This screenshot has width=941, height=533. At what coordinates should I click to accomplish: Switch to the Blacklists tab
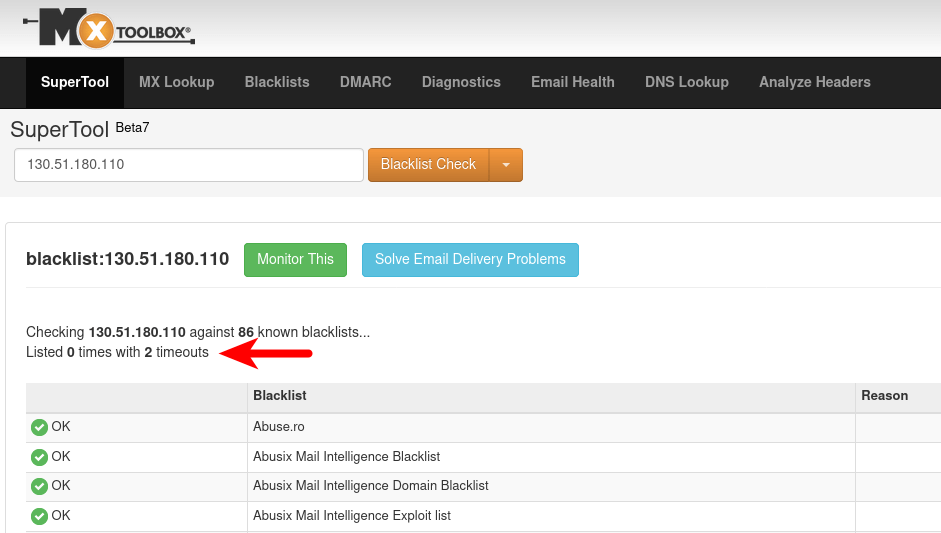277,82
